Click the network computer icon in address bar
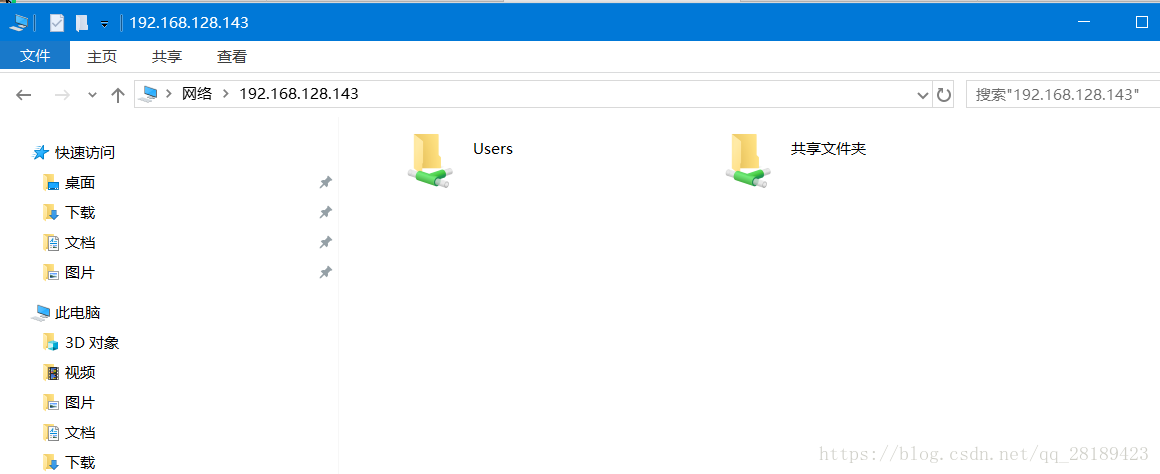Viewport: 1160px width, 474px height. (150, 94)
